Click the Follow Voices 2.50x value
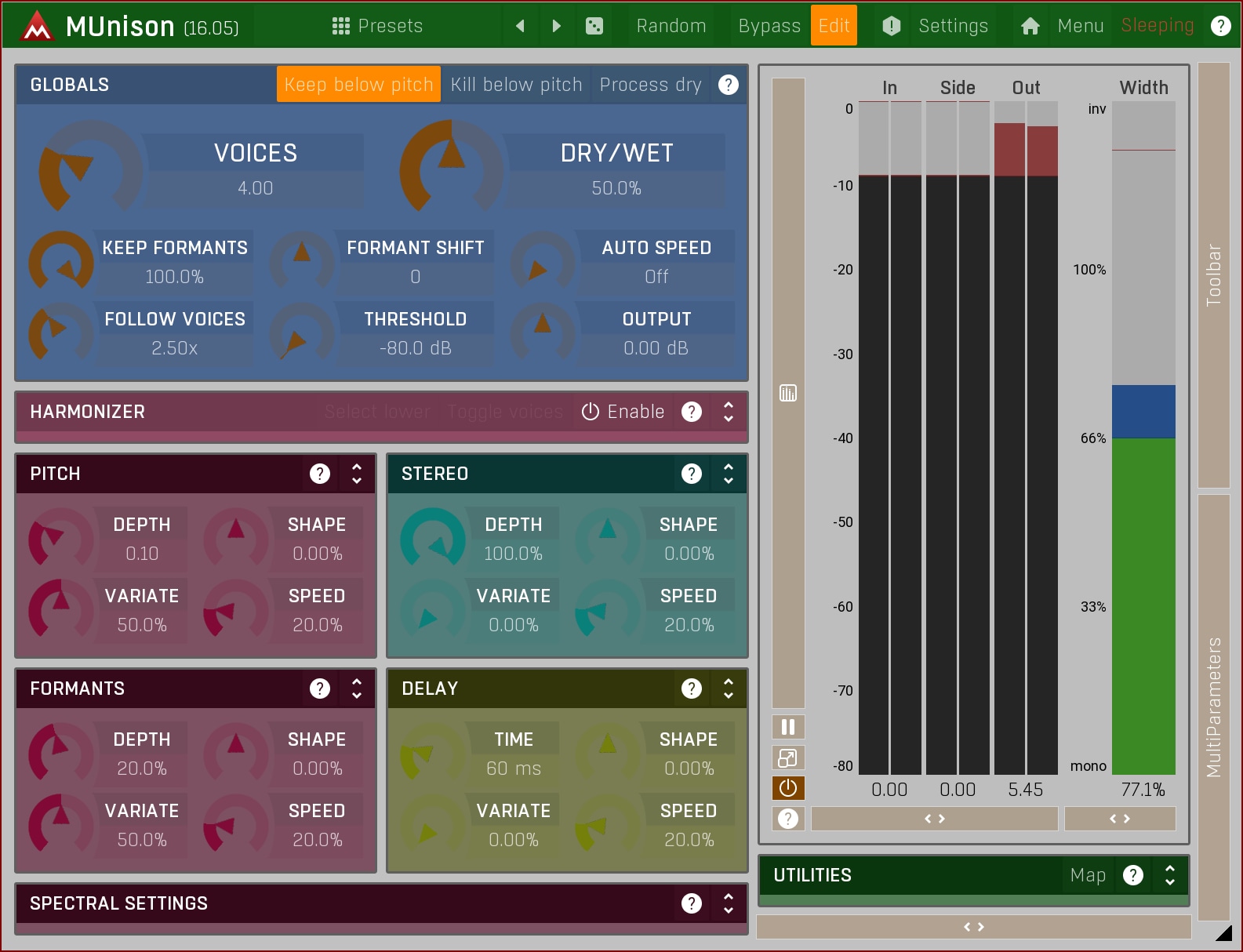The height and width of the screenshot is (952, 1243). click(x=175, y=348)
